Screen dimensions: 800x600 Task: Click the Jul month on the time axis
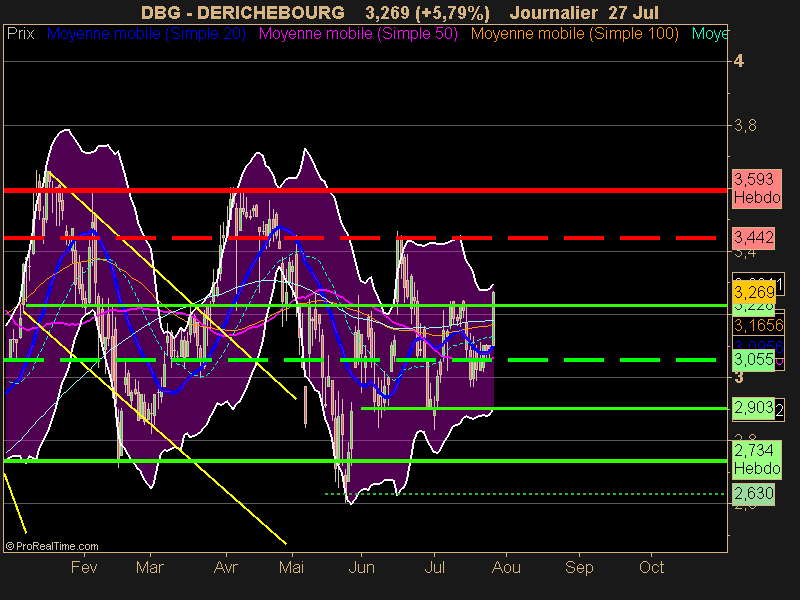[x=434, y=567]
